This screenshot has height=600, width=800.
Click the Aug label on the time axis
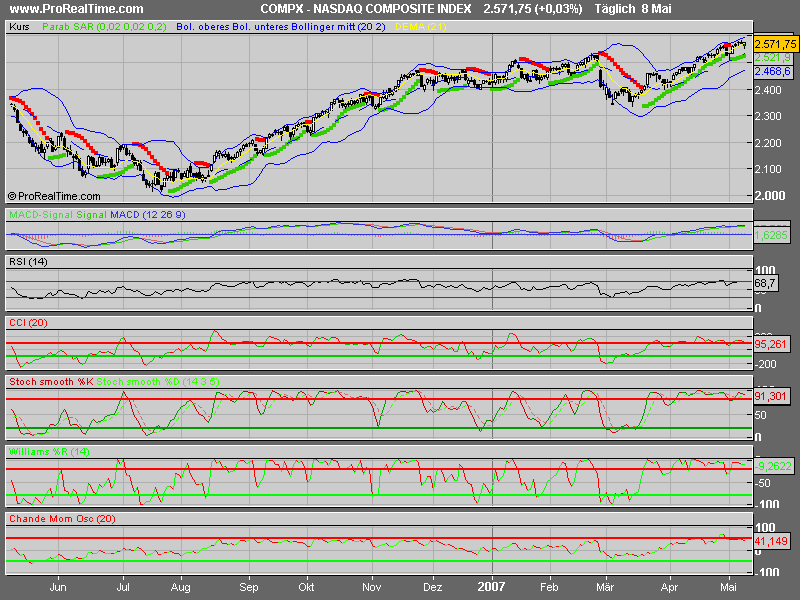coord(180,587)
